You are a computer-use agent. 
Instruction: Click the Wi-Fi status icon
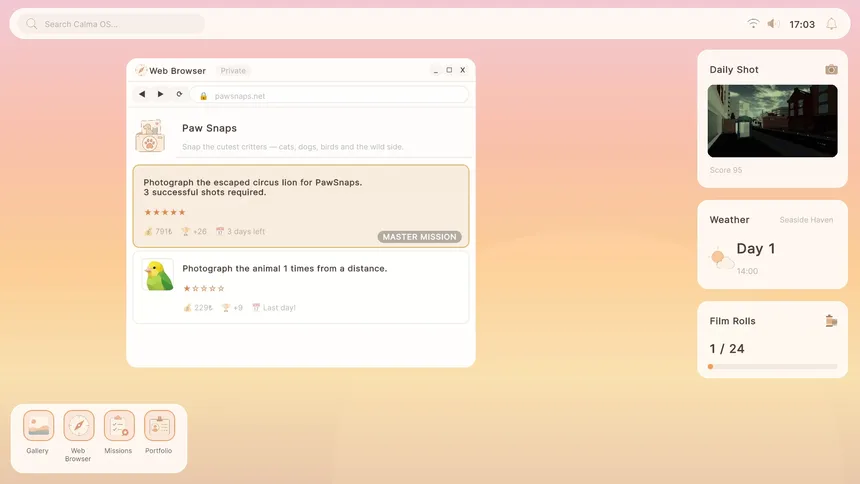coord(753,23)
